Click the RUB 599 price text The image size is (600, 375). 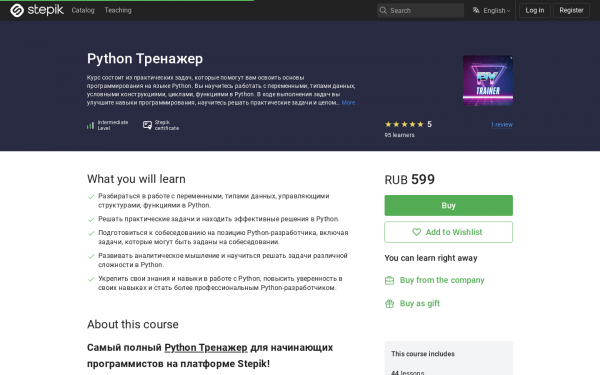[409, 179]
